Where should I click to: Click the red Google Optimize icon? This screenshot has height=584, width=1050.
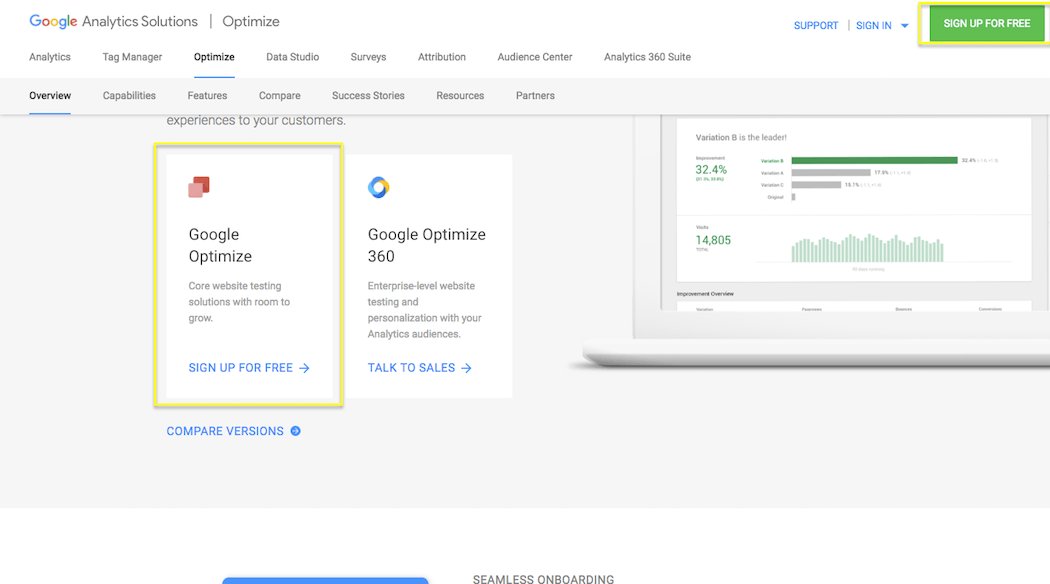coord(199,187)
